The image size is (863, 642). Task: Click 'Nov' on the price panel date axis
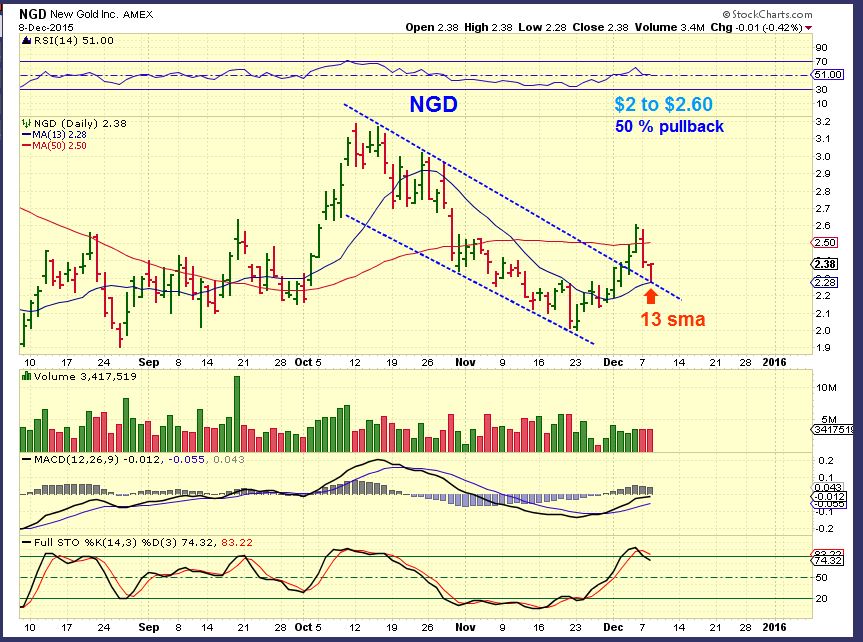(x=465, y=362)
